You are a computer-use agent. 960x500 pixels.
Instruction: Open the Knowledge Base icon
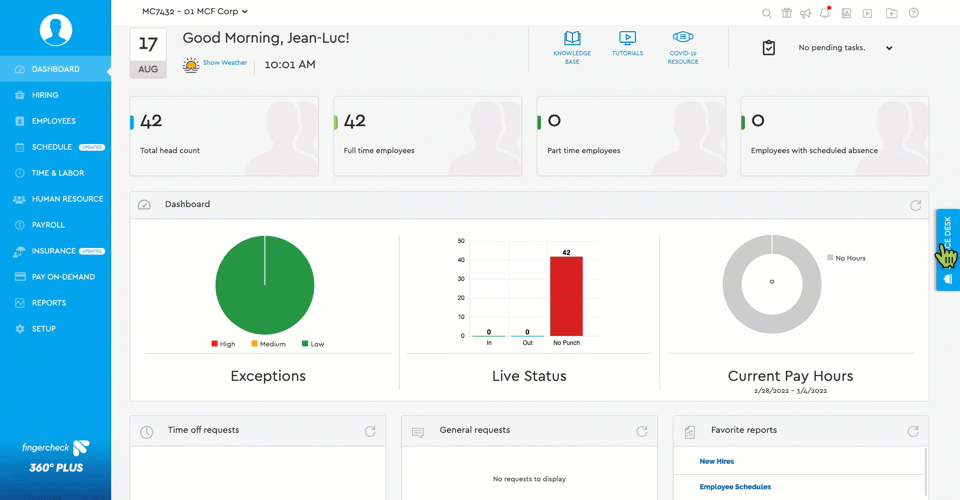point(572,40)
